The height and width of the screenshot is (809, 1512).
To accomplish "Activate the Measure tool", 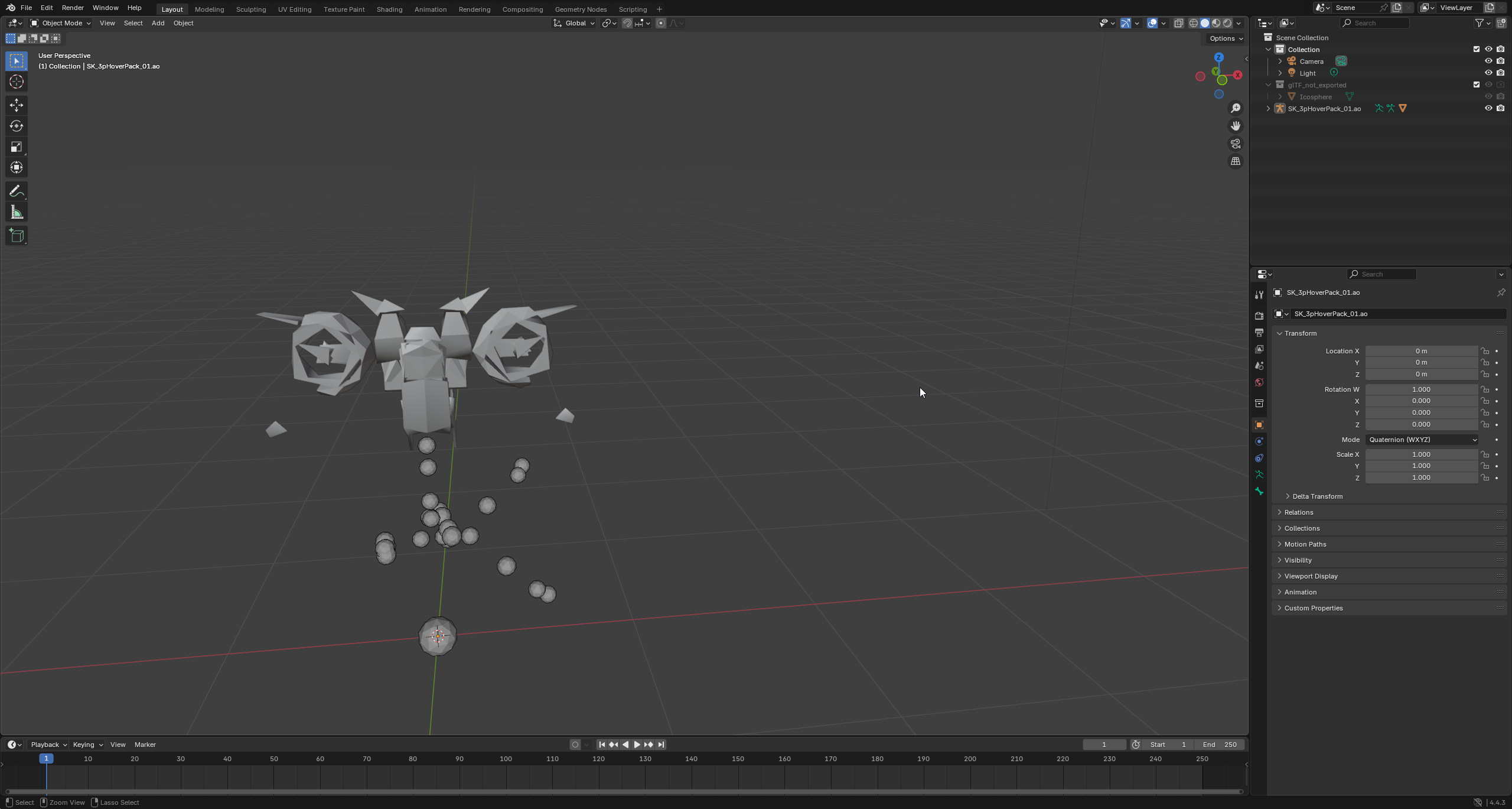I will [x=17, y=213].
